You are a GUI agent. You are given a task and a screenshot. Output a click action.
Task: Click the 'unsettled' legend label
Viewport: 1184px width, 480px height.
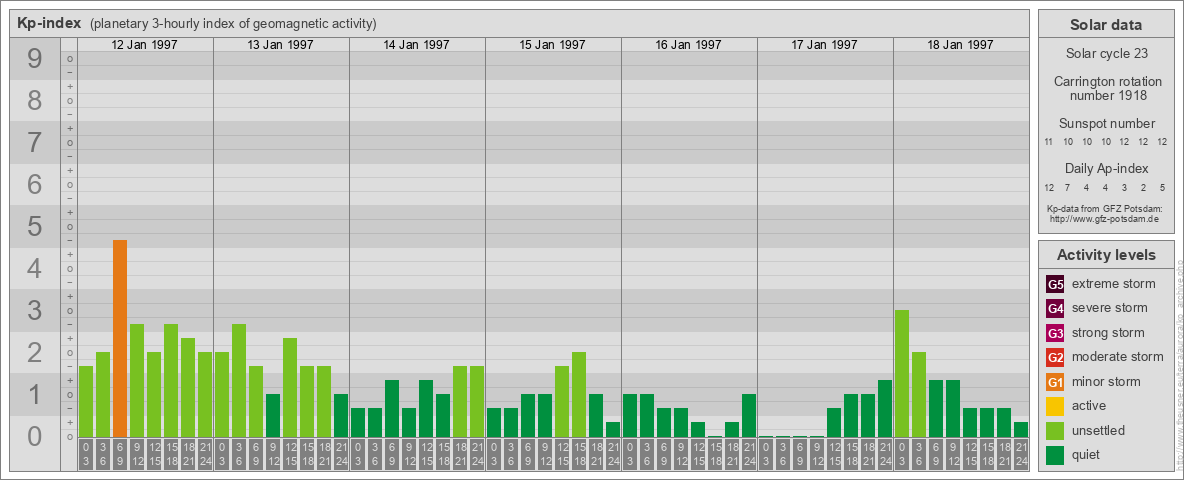pyautogui.click(x=1099, y=430)
